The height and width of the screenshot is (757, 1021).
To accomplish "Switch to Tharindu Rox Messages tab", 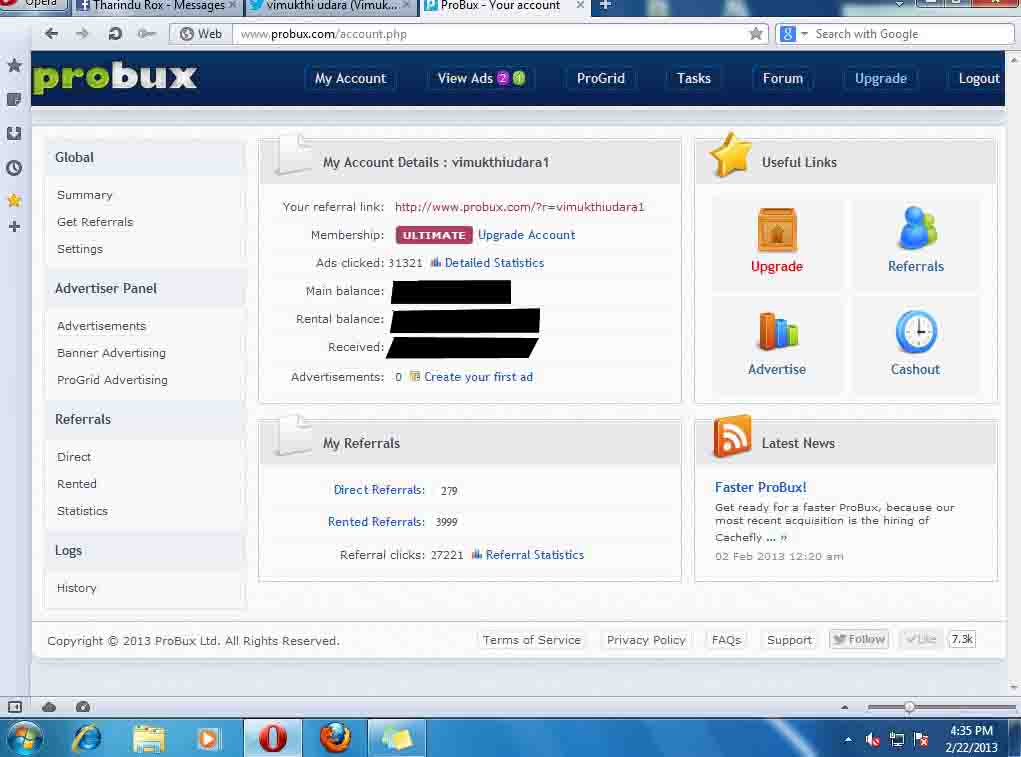I will click(x=157, y=6).
